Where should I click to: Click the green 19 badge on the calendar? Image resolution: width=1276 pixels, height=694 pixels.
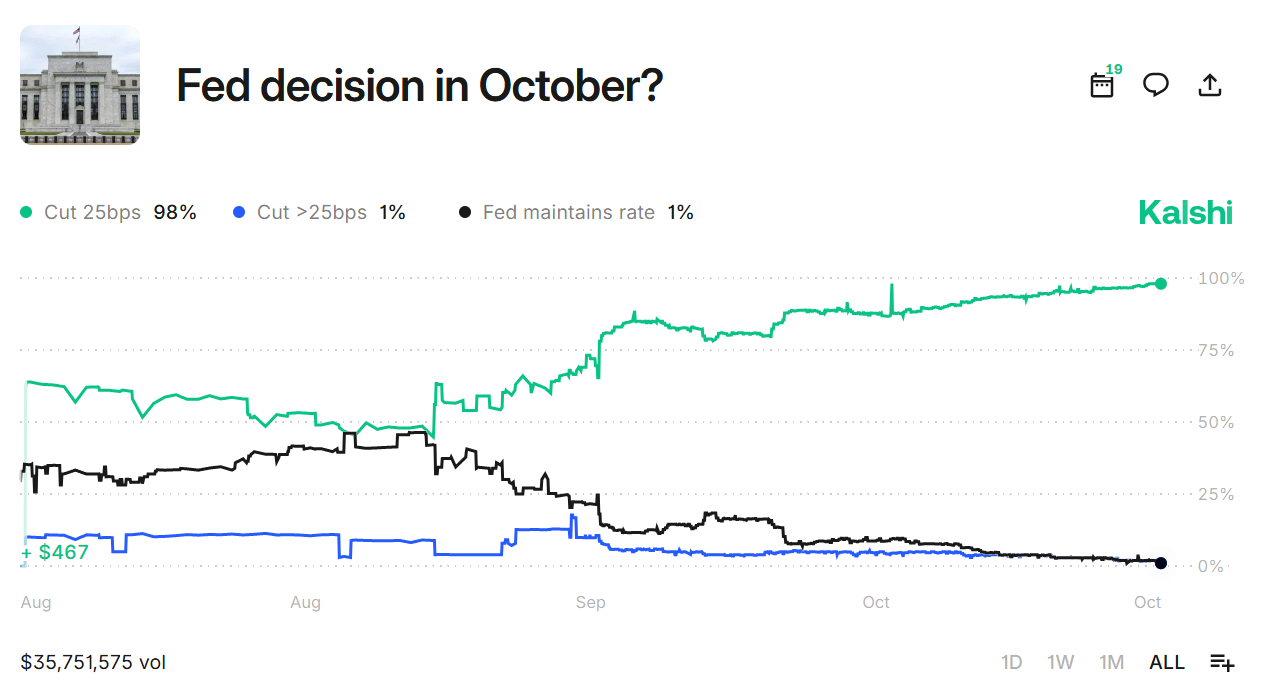coord(1112,71)
